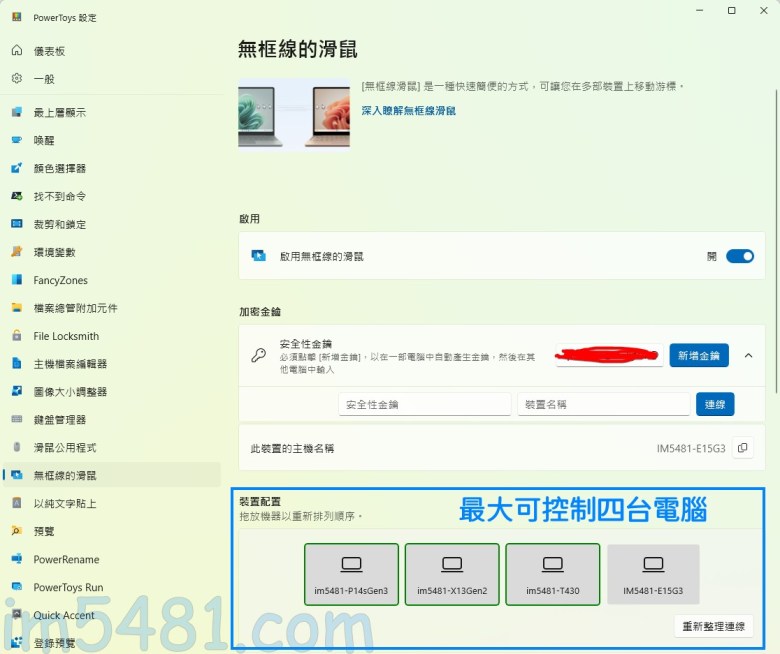Click the PowerToys Run icon
Viewport: 780px width, 654px height.
(x=17, y=586)
